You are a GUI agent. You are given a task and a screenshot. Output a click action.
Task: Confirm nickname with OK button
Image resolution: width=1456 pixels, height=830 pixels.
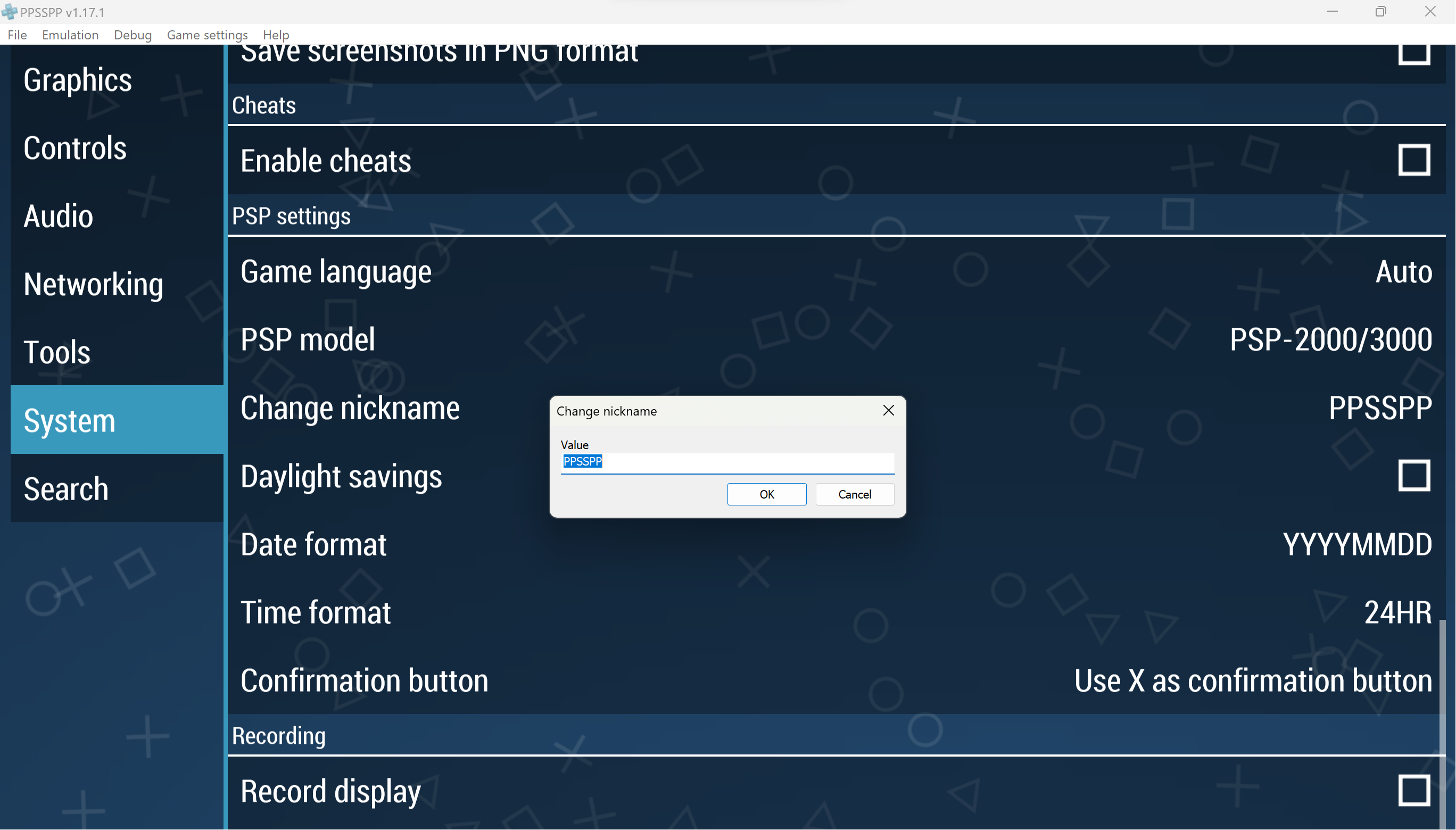click(767, 494)
